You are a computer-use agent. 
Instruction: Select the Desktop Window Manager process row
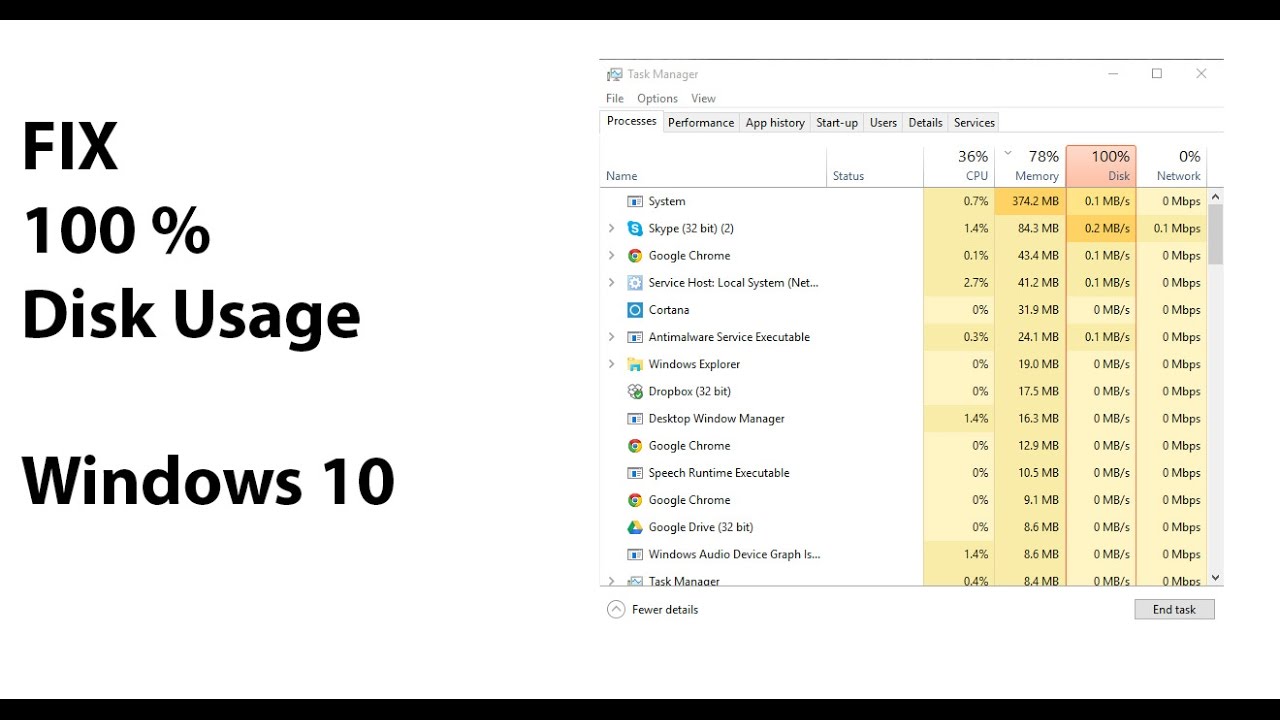click(x=716, y=419)
